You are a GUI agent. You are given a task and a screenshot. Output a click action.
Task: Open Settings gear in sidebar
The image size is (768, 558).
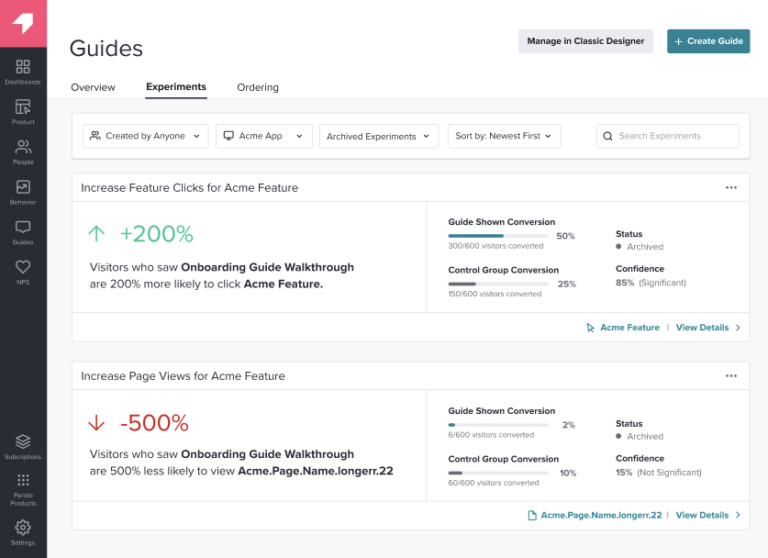coord(23,530)
